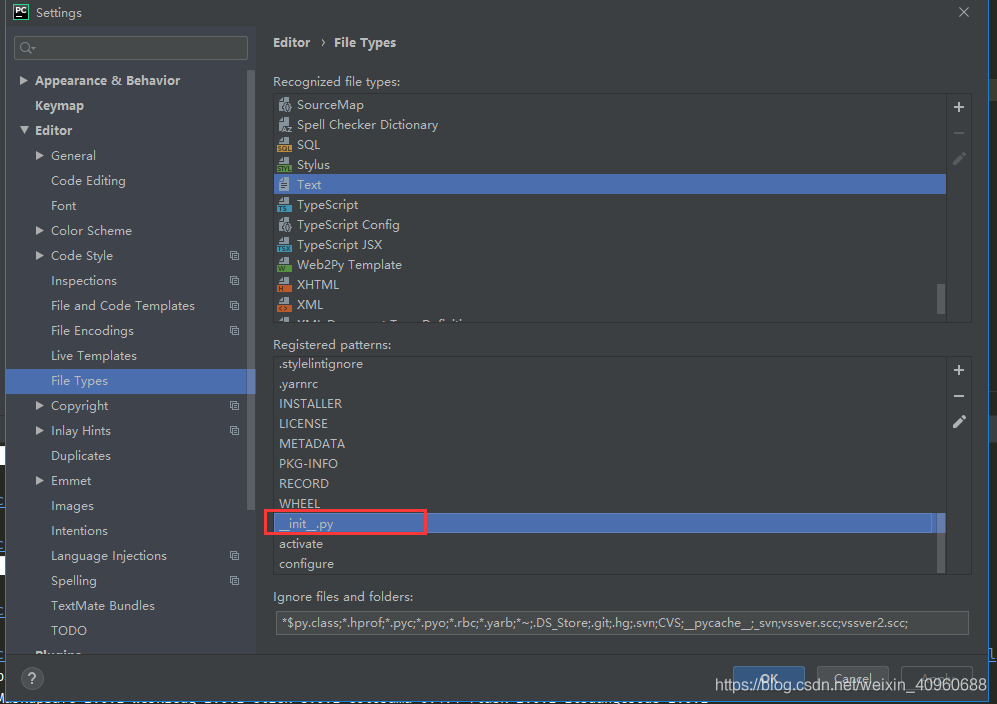Click the copy icon beside File Encodings
This screenshot has height=704, width=997.
tap(235, 331)
